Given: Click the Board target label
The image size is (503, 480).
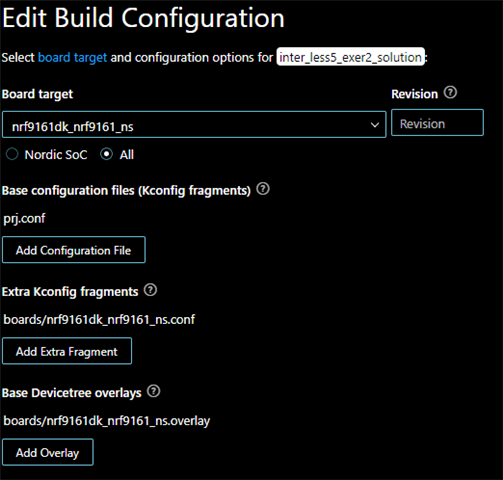Looking at the screenshot, I should coord(37,94).
